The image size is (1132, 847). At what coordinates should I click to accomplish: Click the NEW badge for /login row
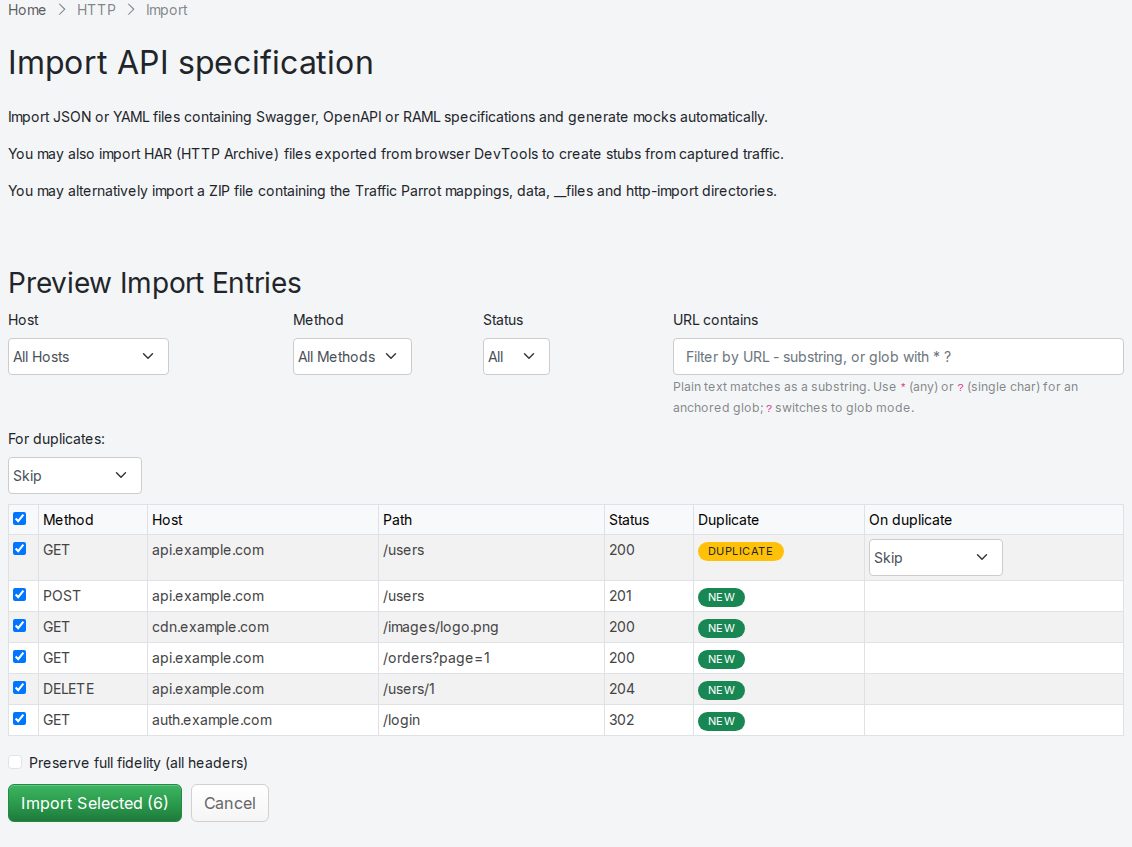click(720, 721)
